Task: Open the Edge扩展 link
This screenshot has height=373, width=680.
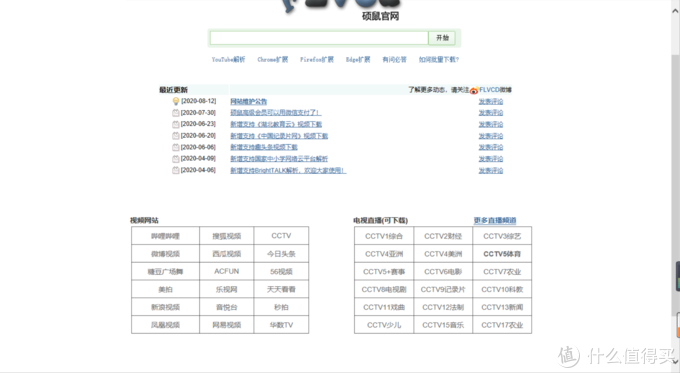Action: (358, 59)
